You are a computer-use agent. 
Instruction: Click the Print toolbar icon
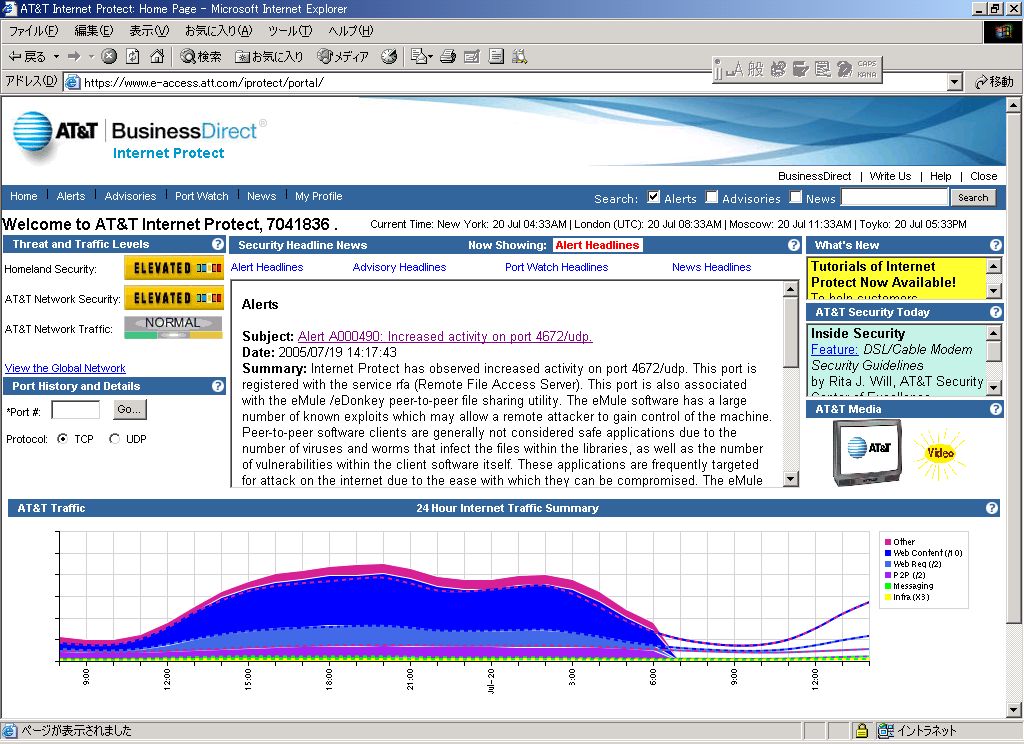[448, 57]
